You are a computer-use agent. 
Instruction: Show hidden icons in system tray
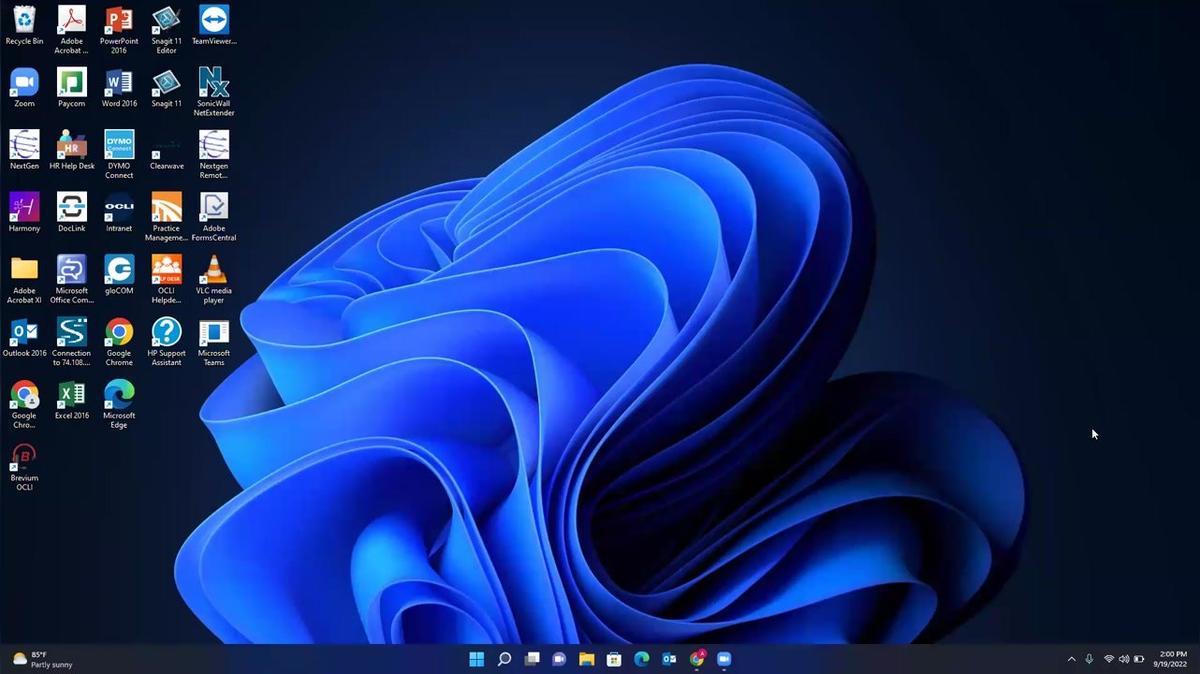(1071, 659)
